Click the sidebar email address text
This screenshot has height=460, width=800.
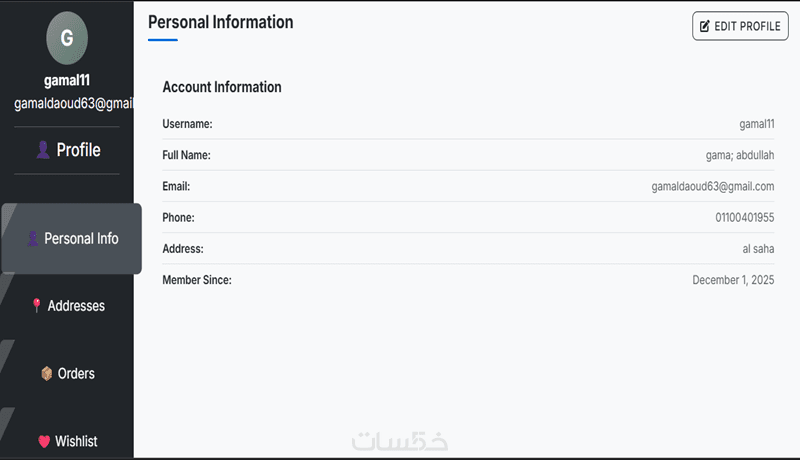point(74,104)
